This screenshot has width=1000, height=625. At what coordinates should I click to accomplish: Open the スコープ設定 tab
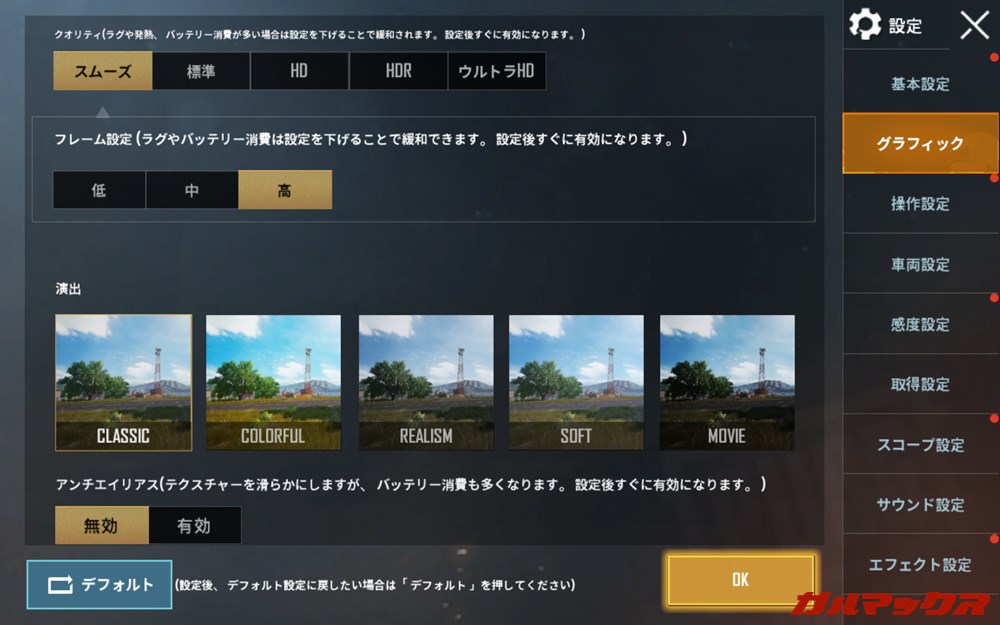[920, 445]
